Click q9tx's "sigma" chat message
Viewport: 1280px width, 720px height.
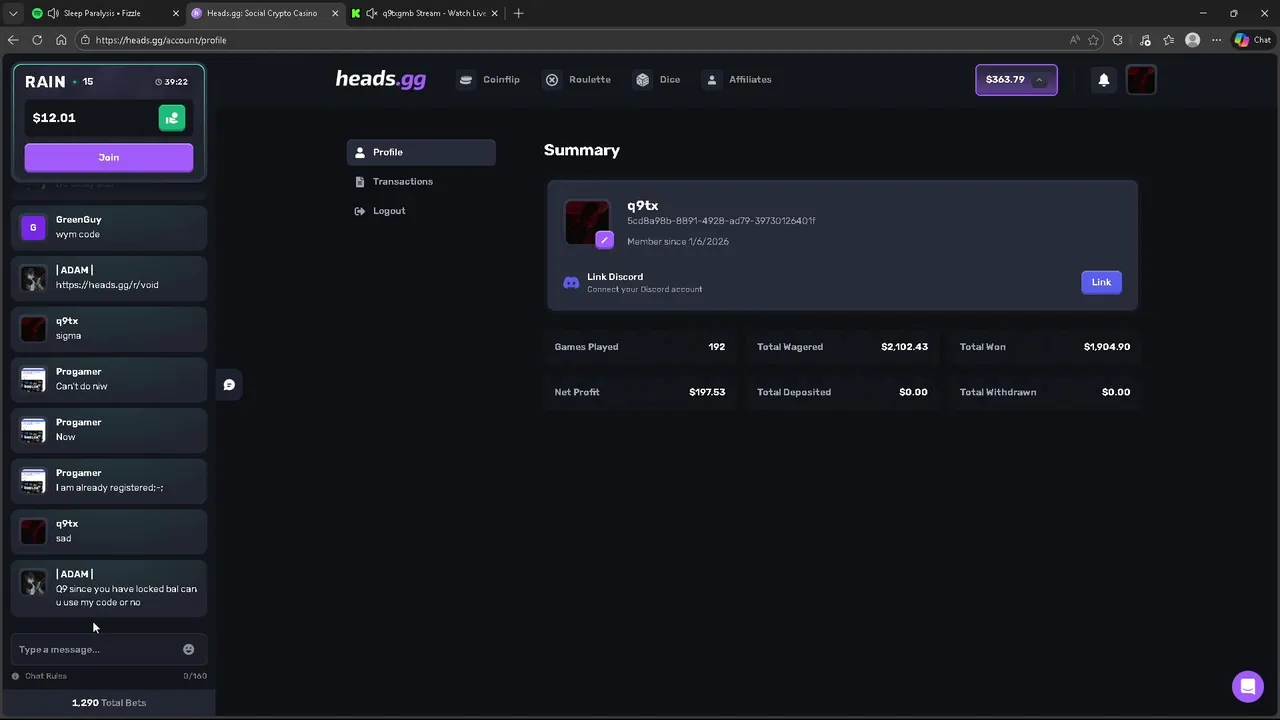pos(68,336)
